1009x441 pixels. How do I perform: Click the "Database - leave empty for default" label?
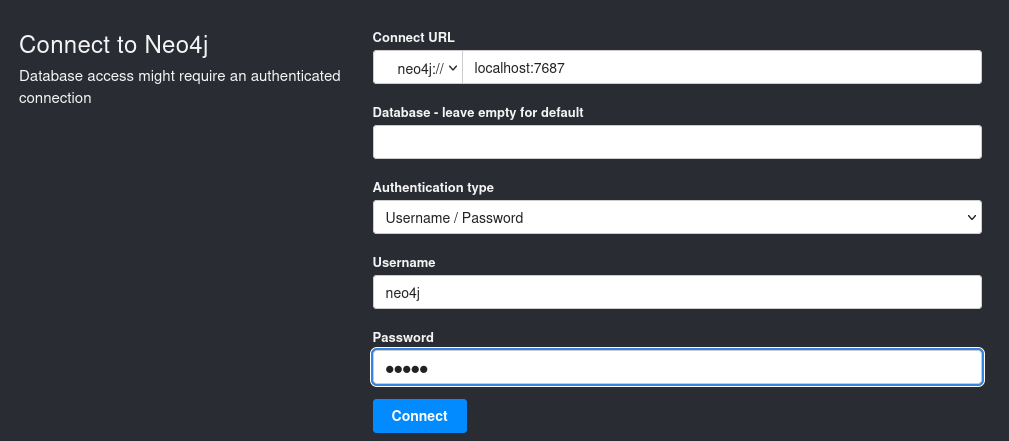coord(477,112)
